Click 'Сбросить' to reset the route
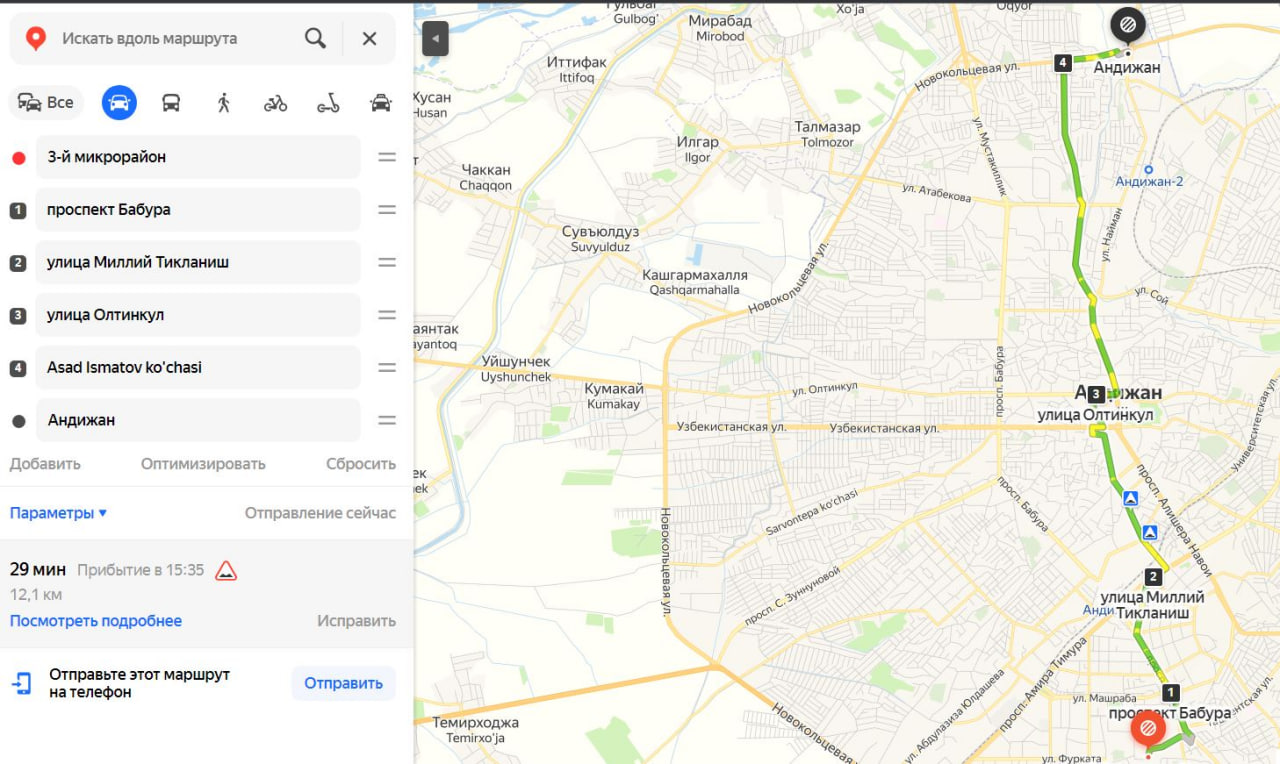 pos(361,464)
